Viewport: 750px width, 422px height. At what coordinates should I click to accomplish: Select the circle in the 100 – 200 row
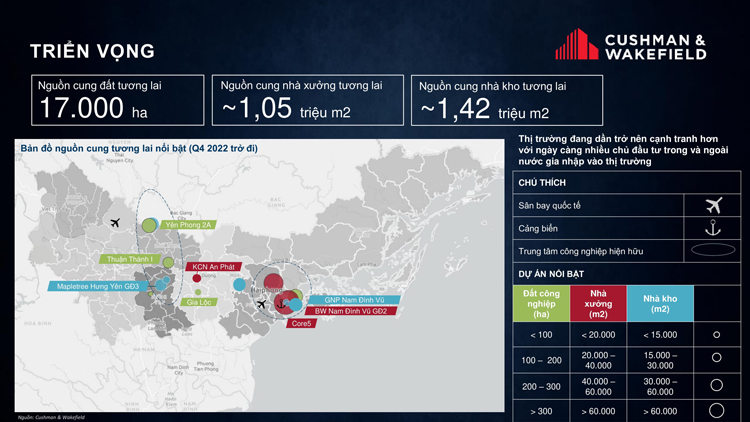click(716, 358)
